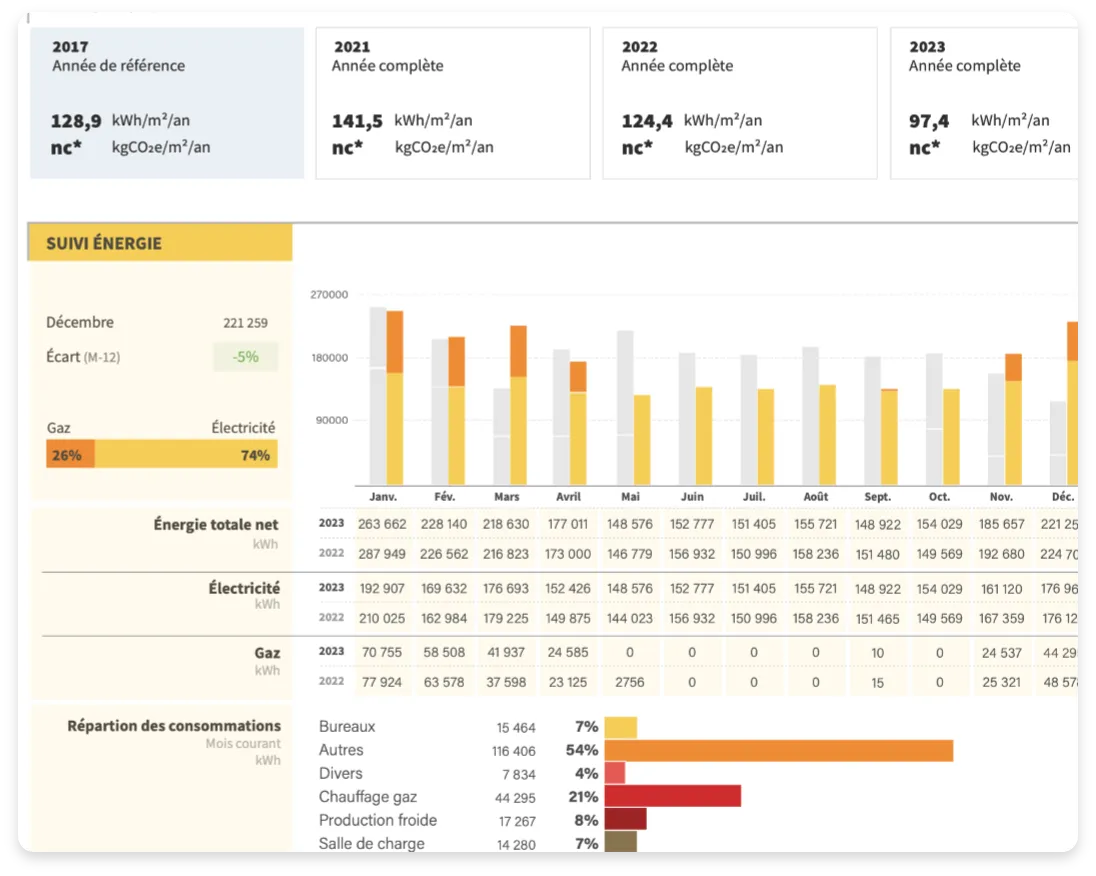Click the yellow Électricité 74% bar segment

click(x=186, y=455)
